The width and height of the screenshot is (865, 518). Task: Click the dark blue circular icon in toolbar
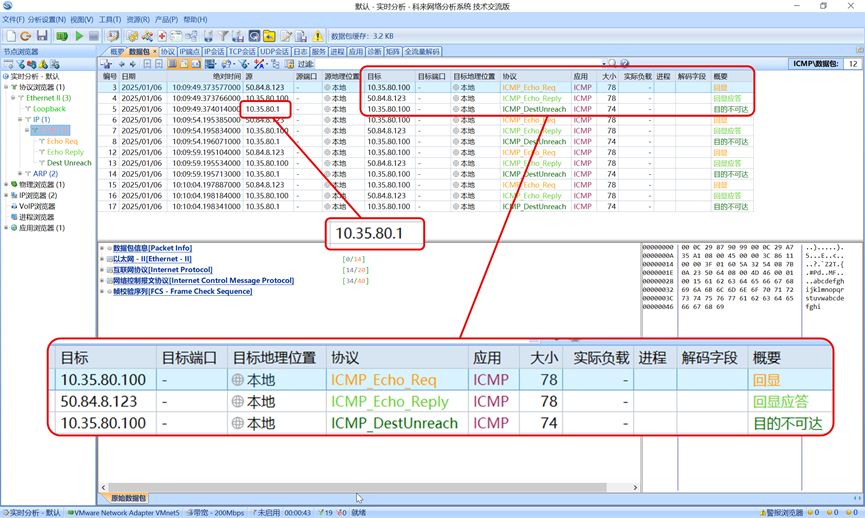click(x=254, y=36)
